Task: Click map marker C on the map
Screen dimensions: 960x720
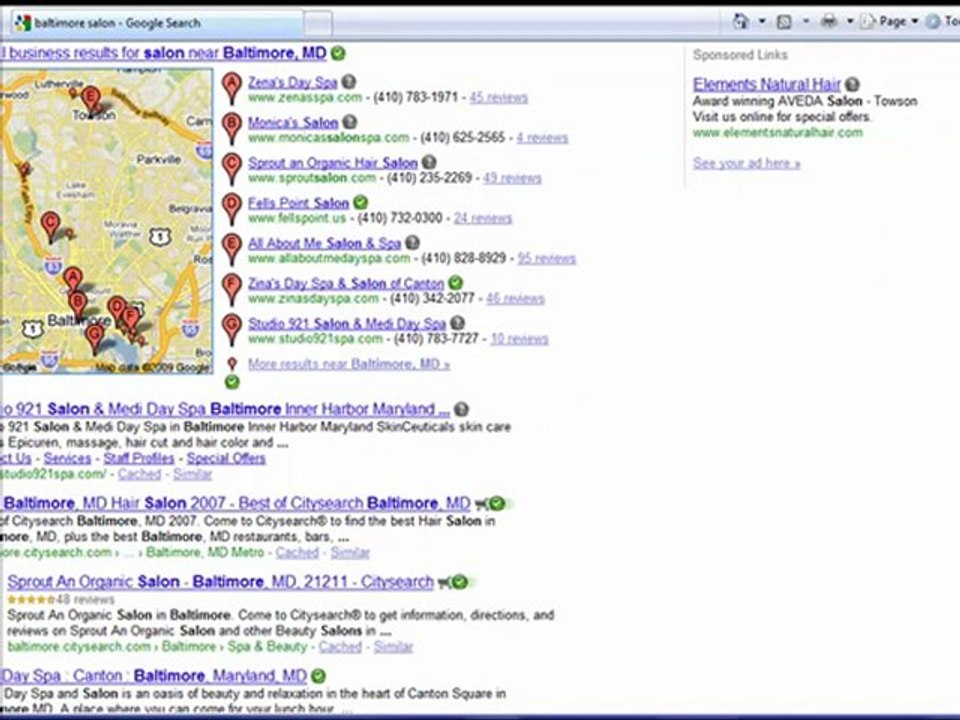Action: (x=51, y=225)
